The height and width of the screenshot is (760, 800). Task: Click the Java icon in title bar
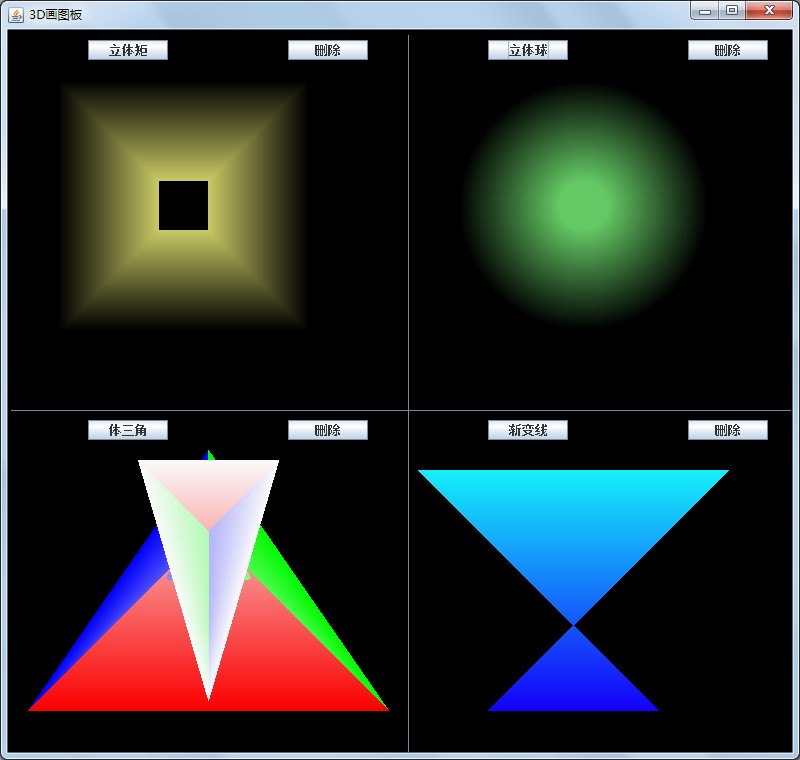pos(16,15)
